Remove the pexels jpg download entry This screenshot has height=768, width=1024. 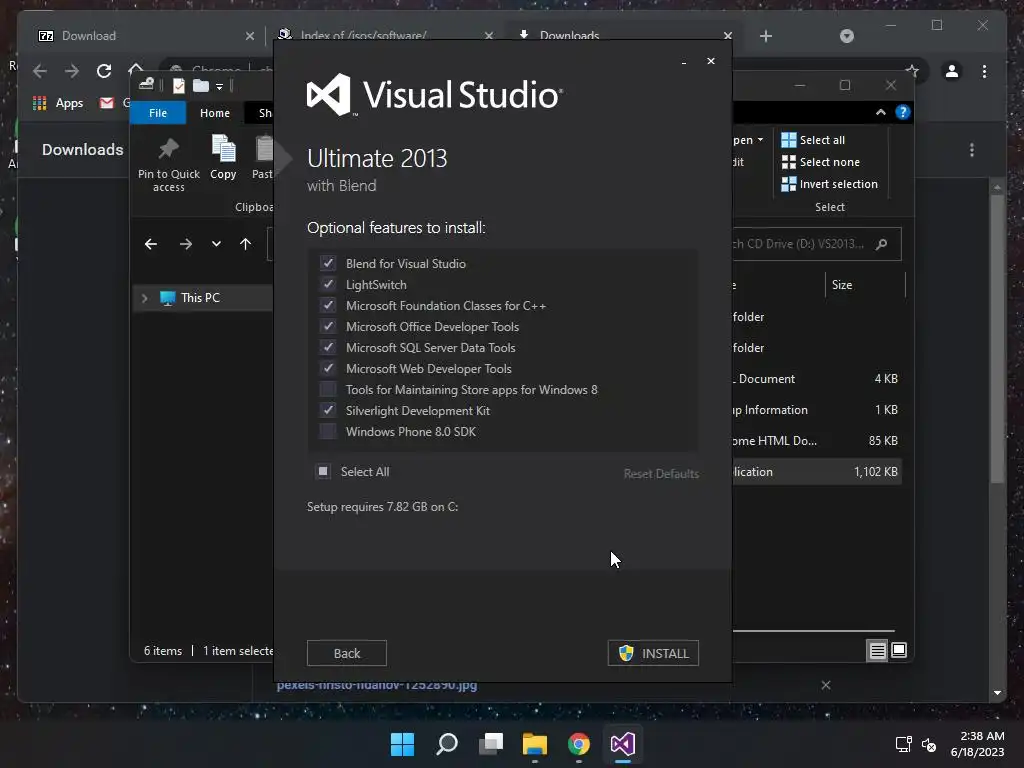[826, 685]
